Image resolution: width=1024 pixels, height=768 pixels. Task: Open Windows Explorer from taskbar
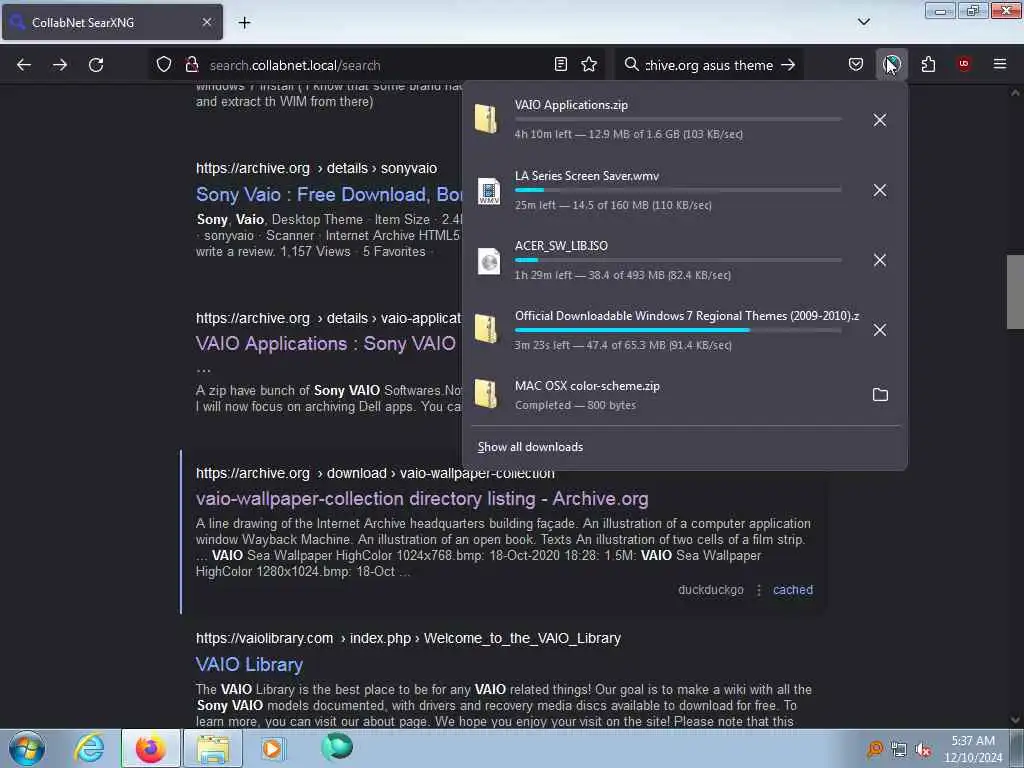click(x=213, y=748)
